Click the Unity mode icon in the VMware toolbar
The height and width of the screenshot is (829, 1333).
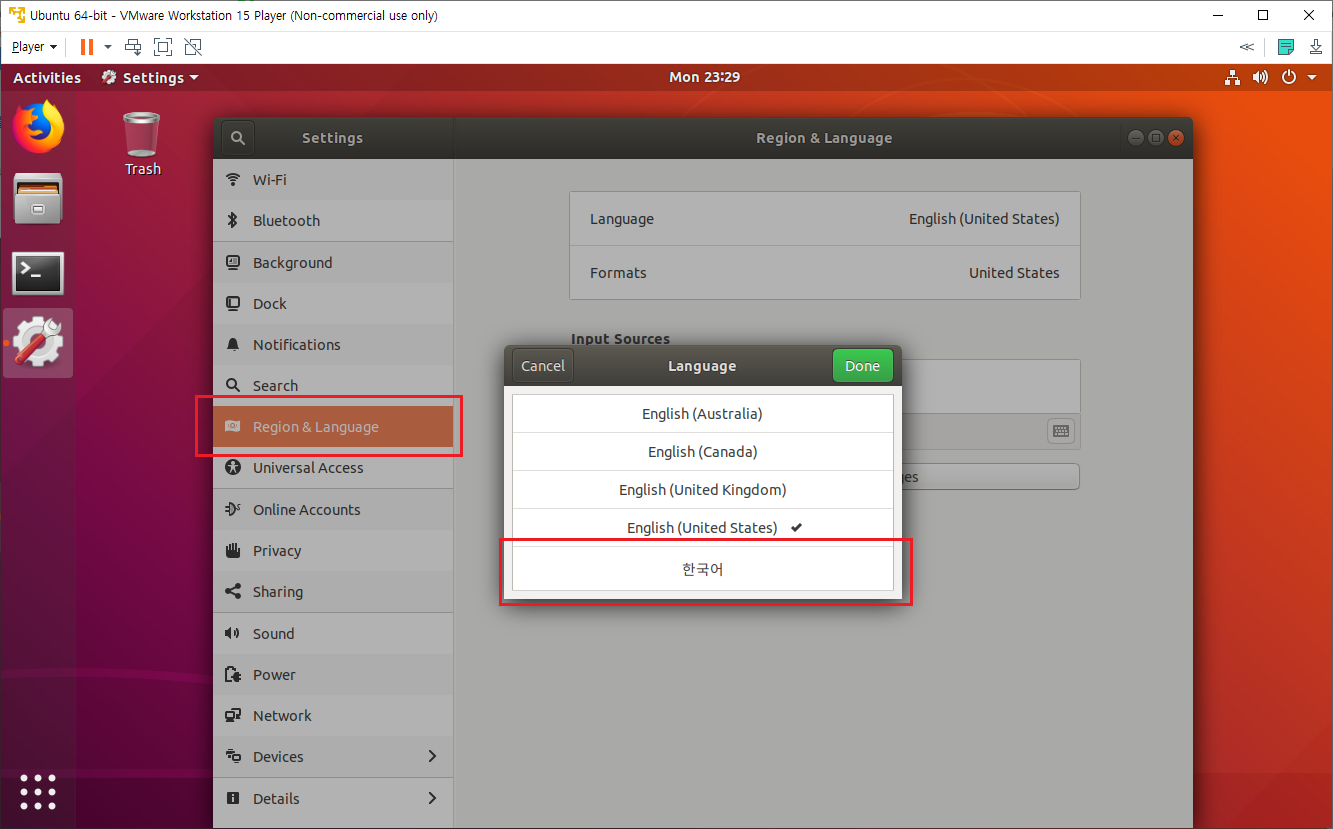tap(193, 47)
